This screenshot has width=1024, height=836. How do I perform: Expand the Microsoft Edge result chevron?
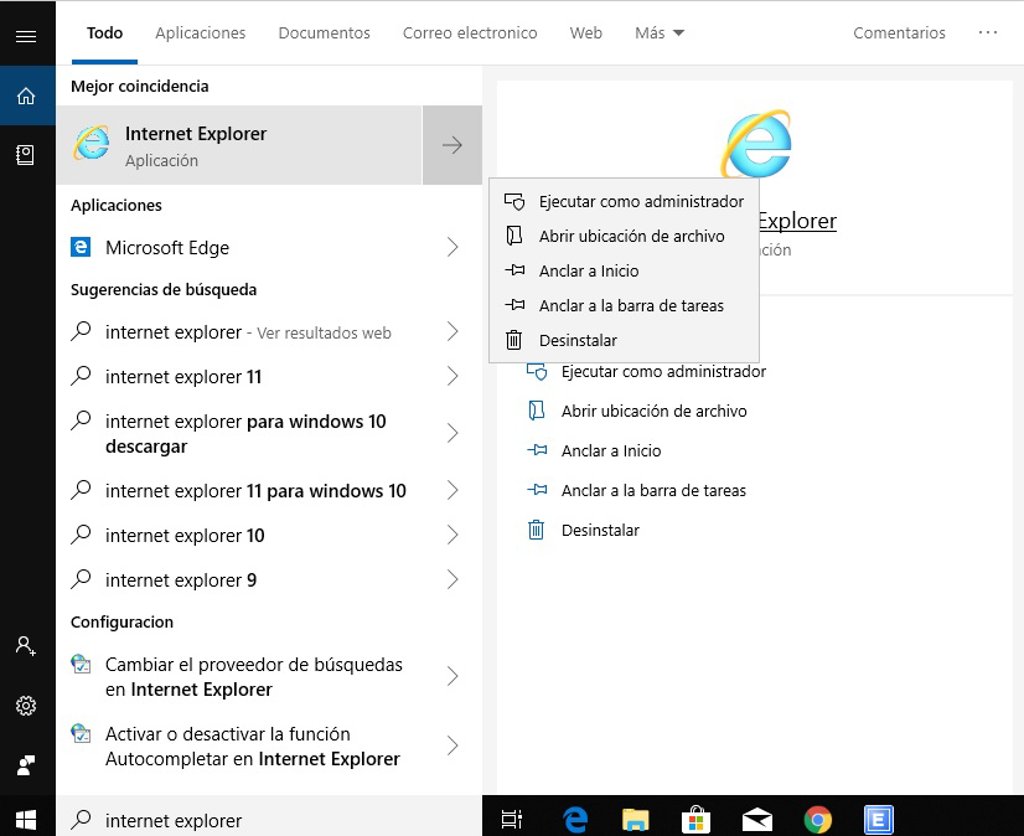(453, 247)
